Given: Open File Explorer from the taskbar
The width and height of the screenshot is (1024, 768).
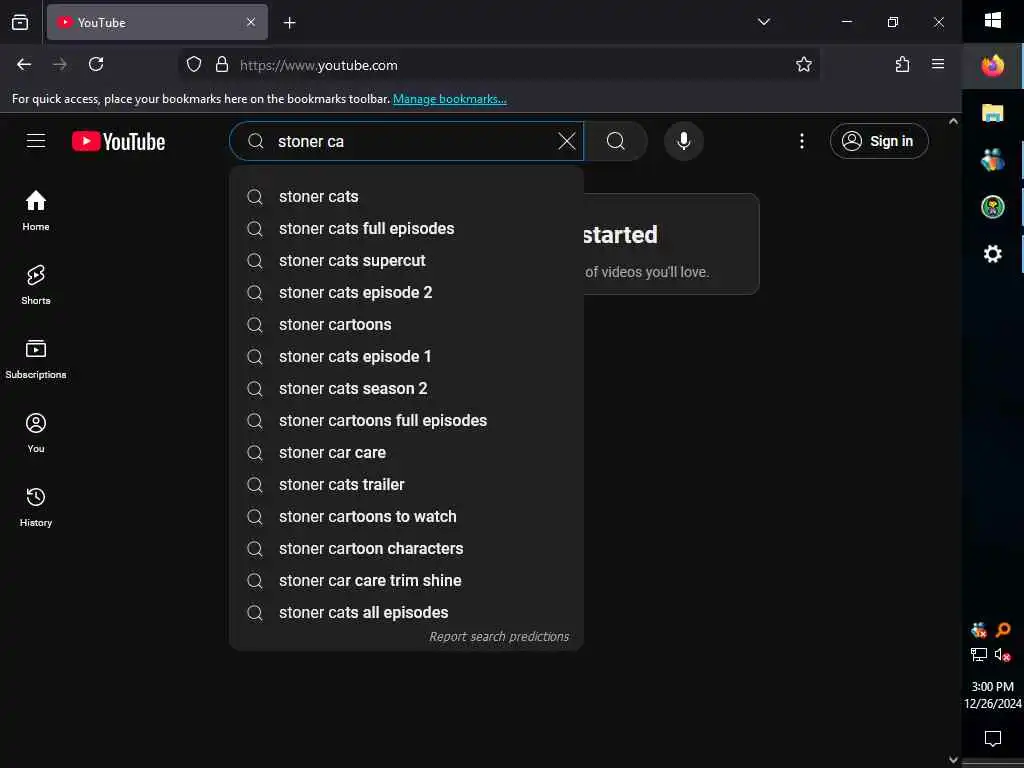Looking at the screenshot, I should (993, 113).
